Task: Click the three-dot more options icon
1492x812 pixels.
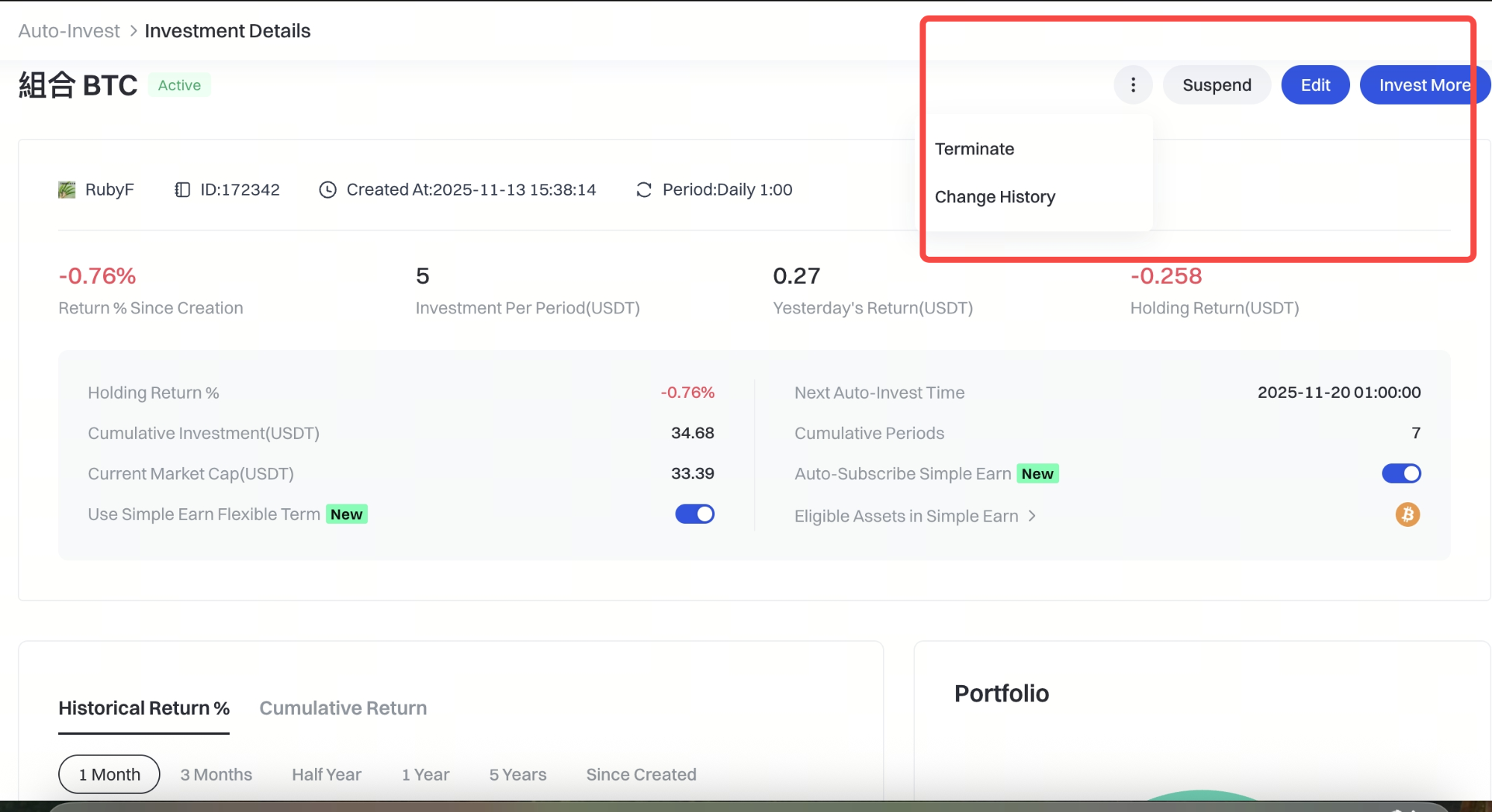Action: (x=1133, y=85)
